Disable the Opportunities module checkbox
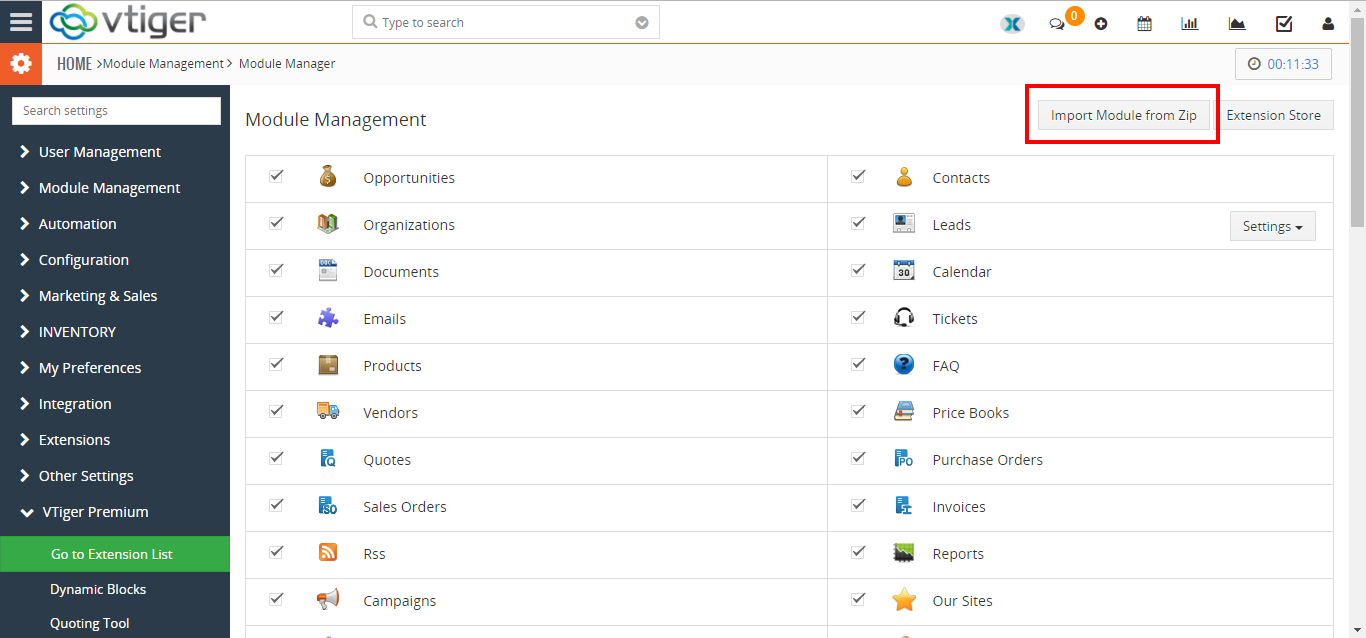This screenshot has height=638, width=1366. click(276, 176)
